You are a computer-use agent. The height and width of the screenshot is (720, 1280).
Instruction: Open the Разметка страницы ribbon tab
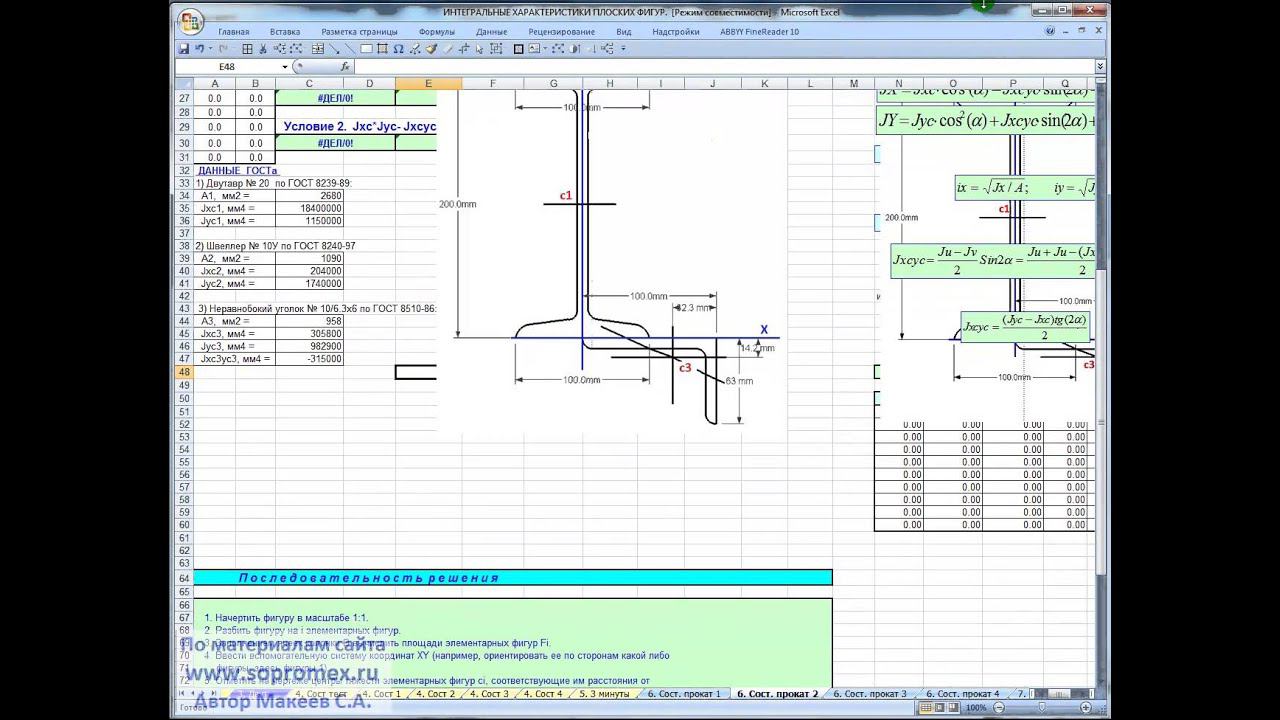pyautogui.click(x=359, y=31)
